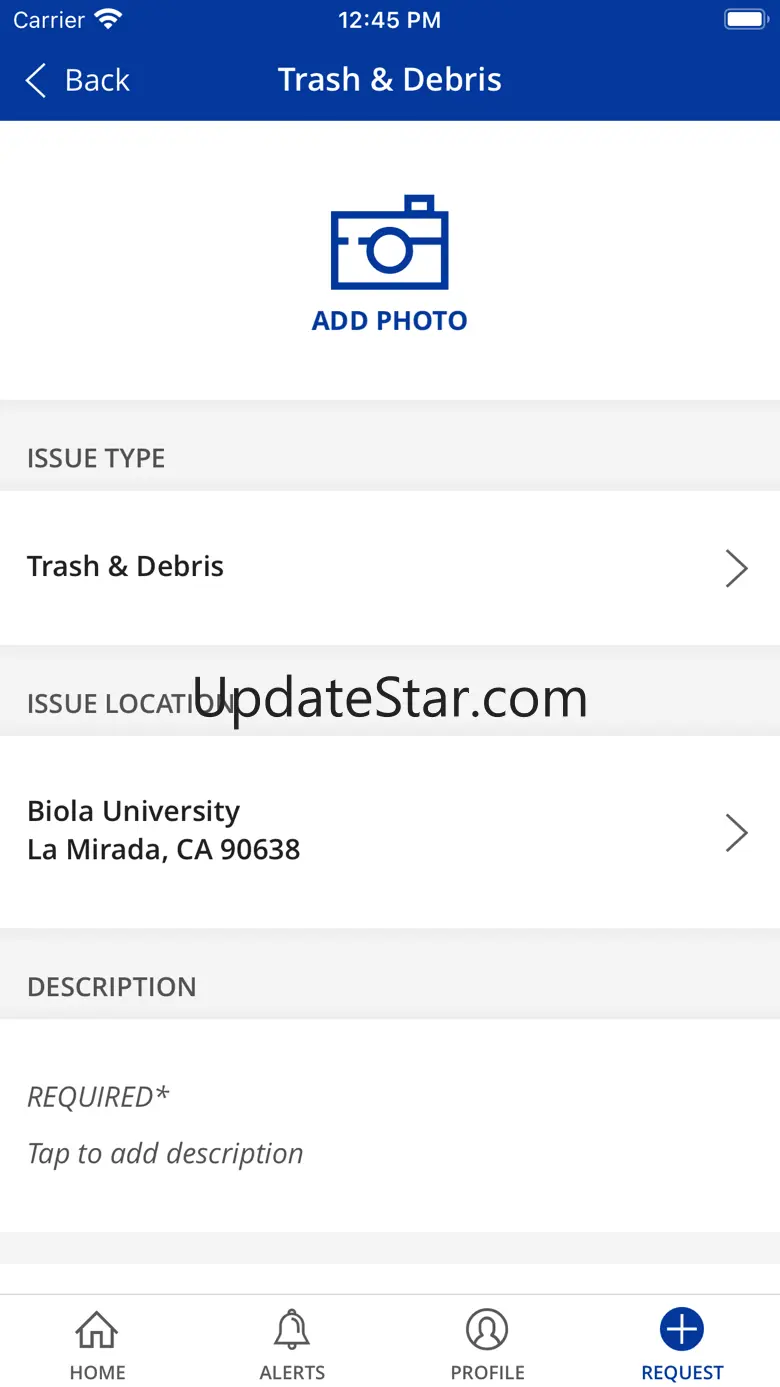Expand the Issue Location chevron arrow
The width and height of the screenshot is (780, 1387).
coord(736,832)
